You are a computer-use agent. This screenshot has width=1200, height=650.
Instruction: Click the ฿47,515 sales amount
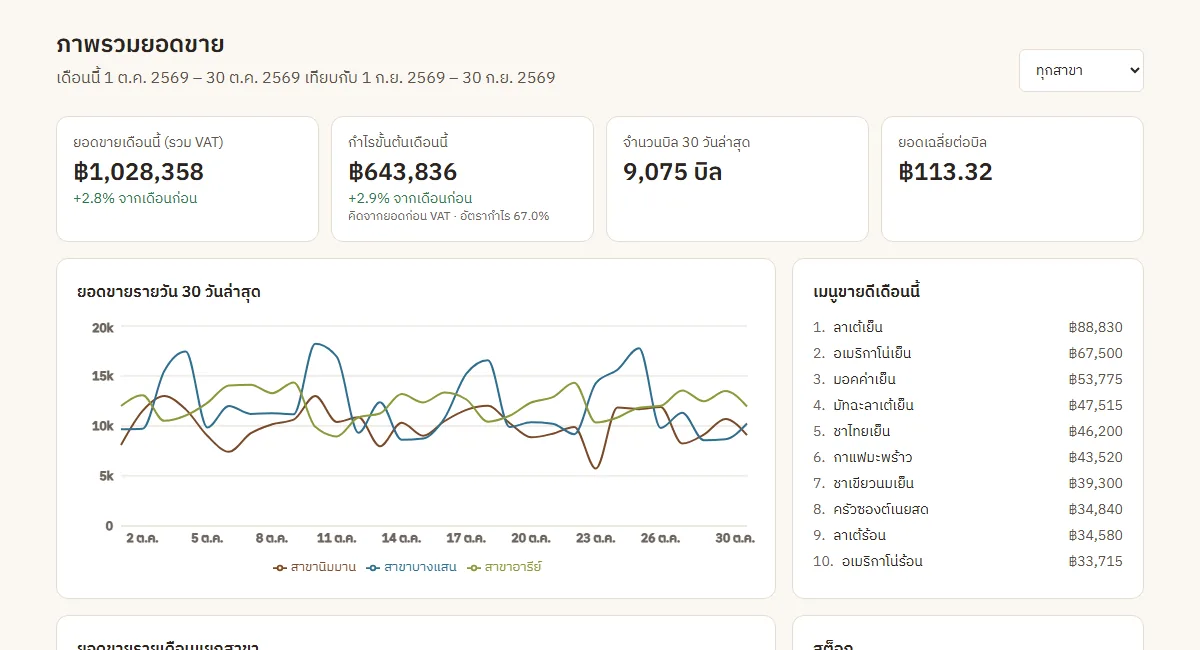point(1095,405)
